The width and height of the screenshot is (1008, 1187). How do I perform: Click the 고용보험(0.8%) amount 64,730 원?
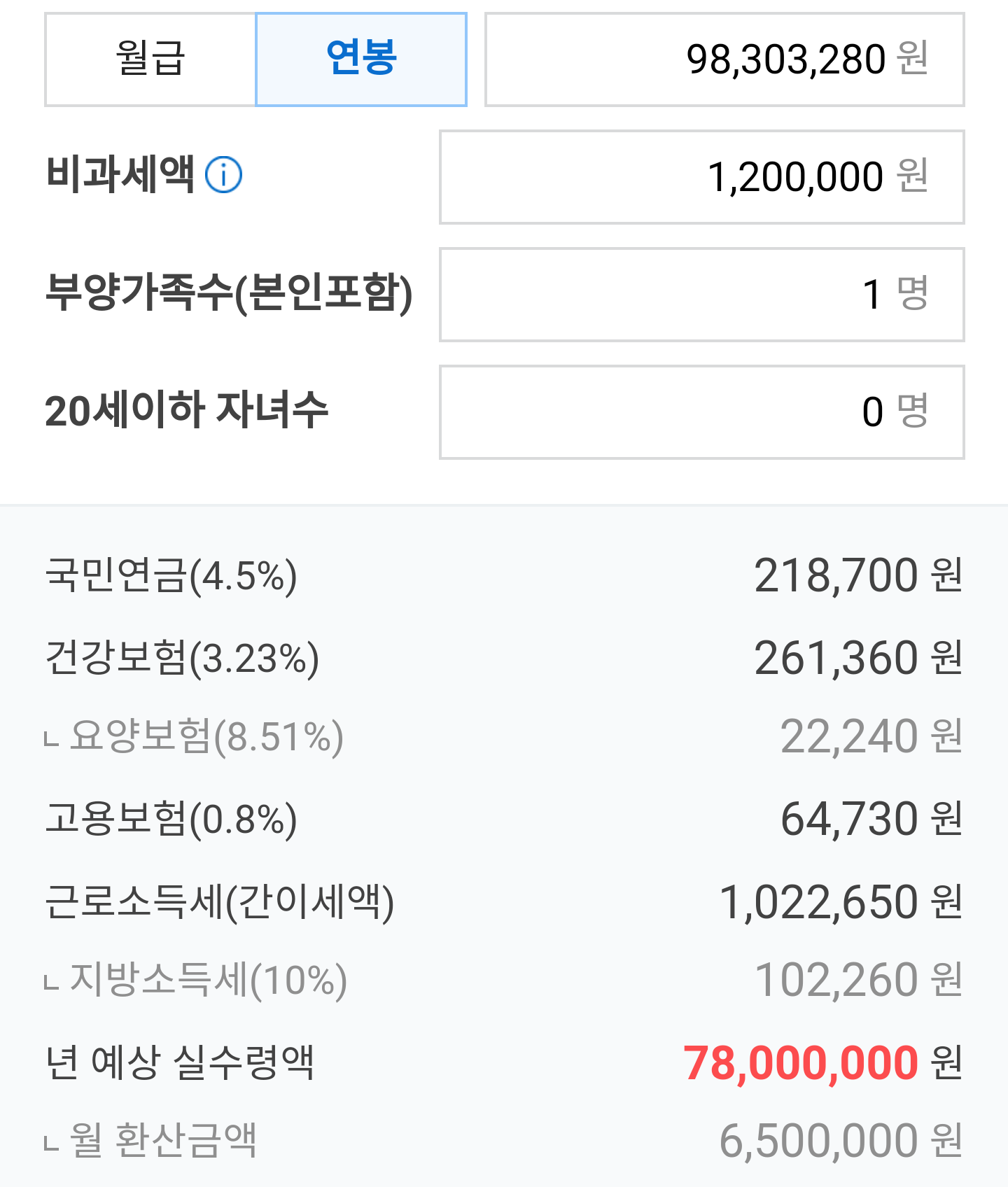(x=871, y=820)
